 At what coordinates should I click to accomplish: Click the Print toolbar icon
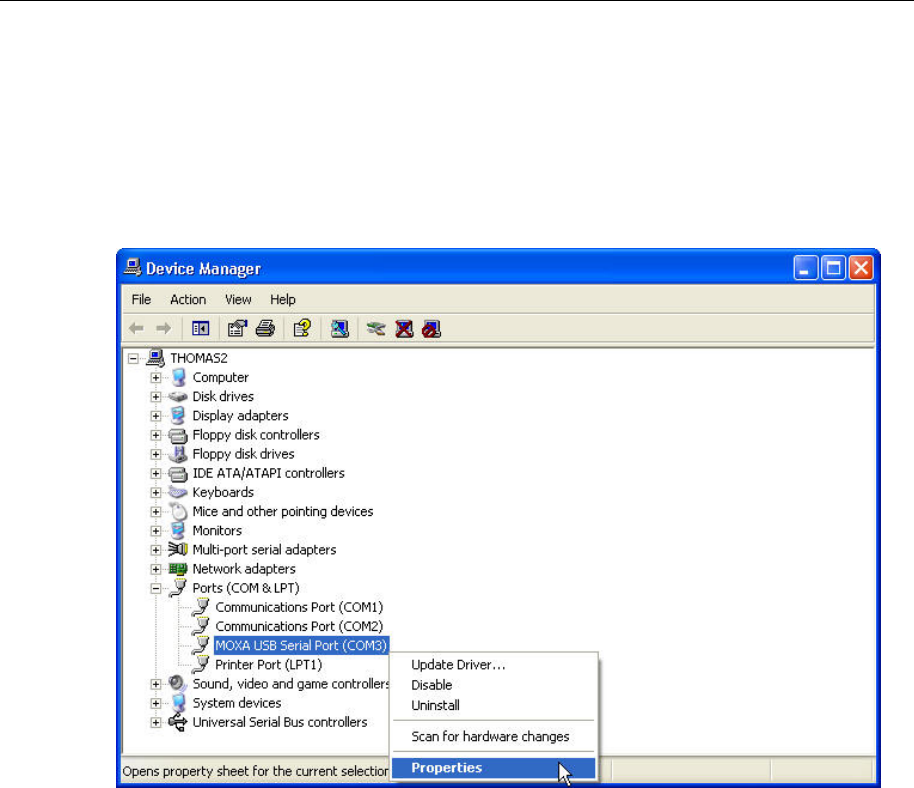(265, 329)
